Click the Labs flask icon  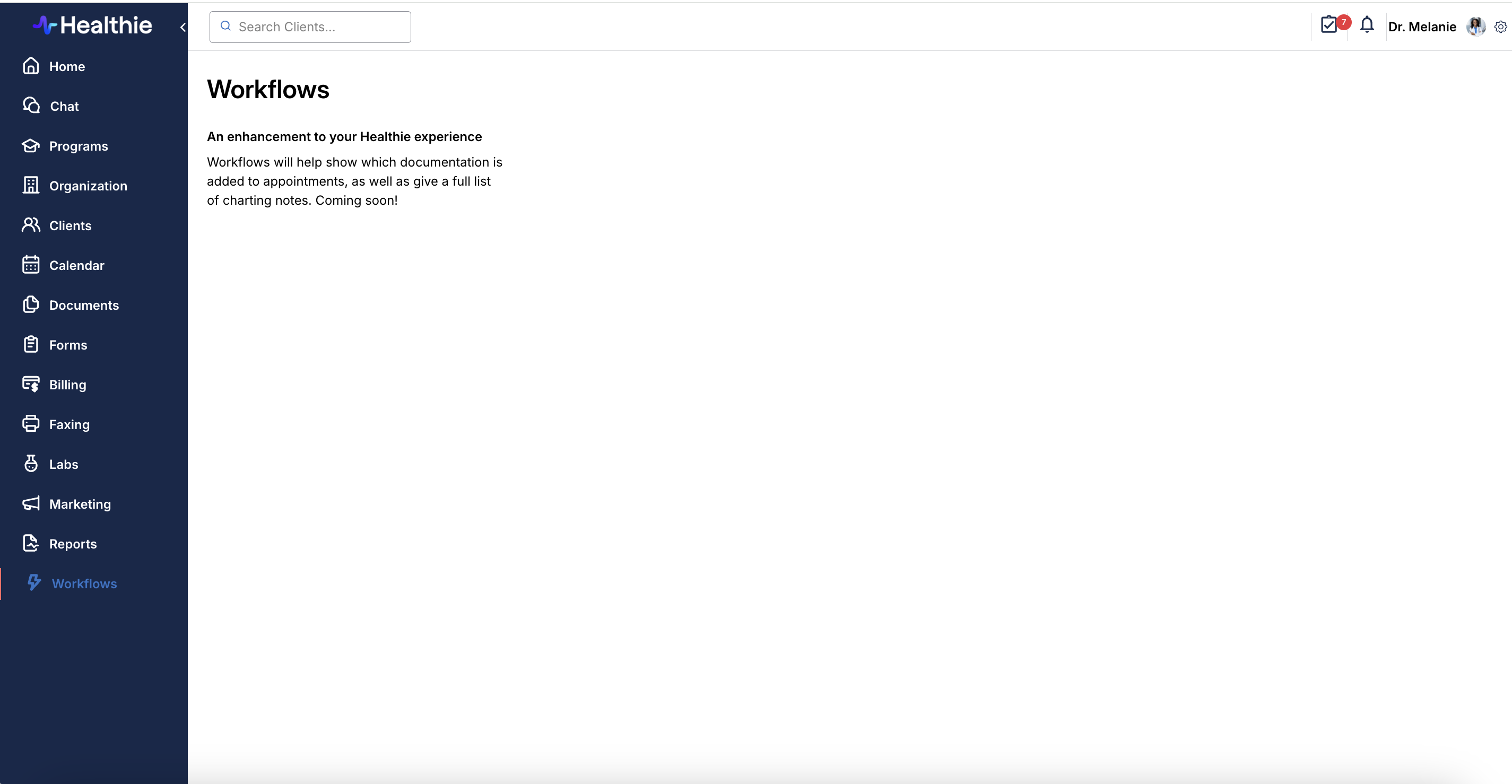click(x=31, y=464)
